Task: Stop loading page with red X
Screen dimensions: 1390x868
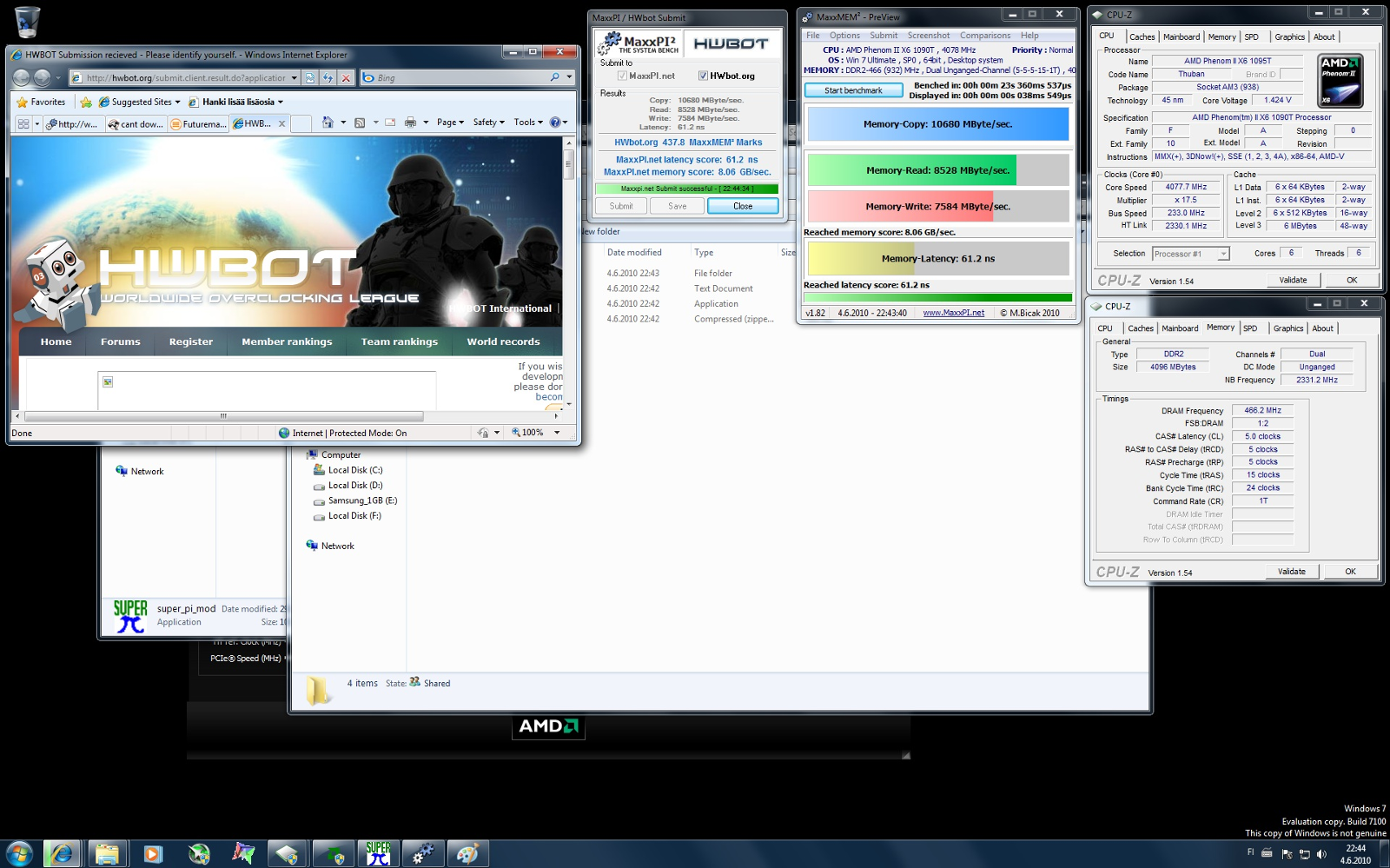Action: point(346,77)
